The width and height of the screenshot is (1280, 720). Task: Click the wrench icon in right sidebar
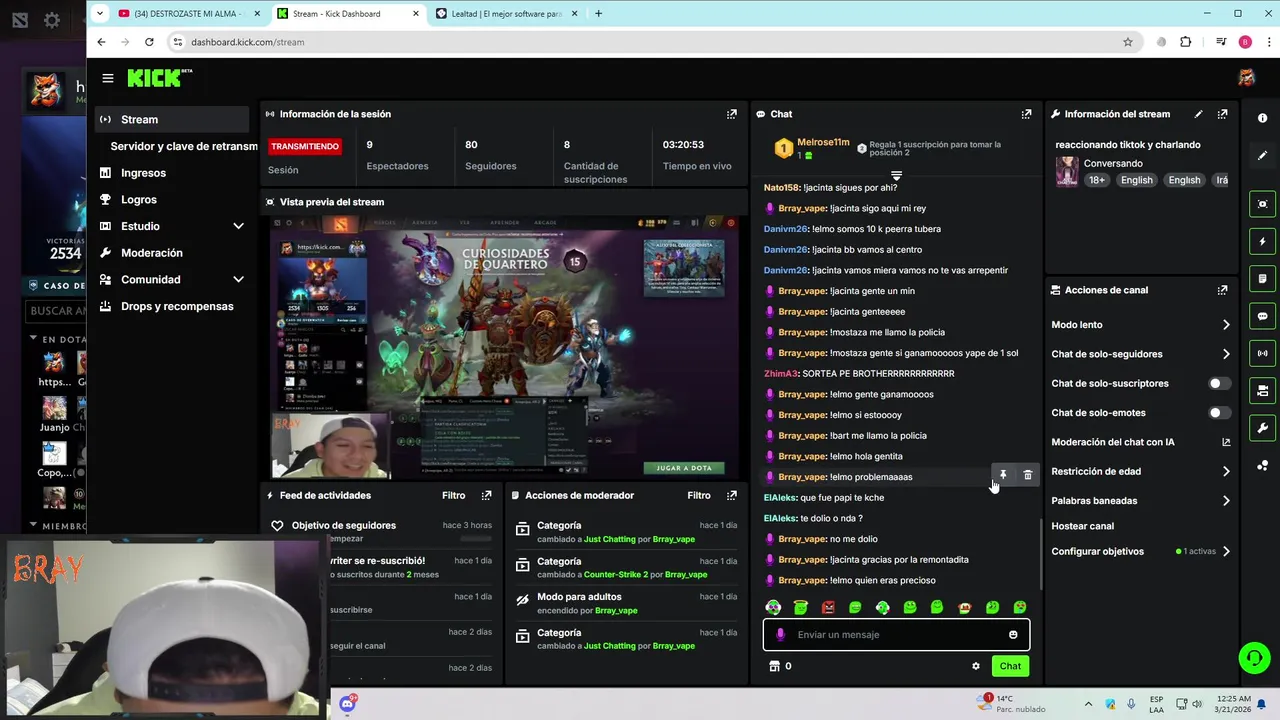coord(1262,428)
